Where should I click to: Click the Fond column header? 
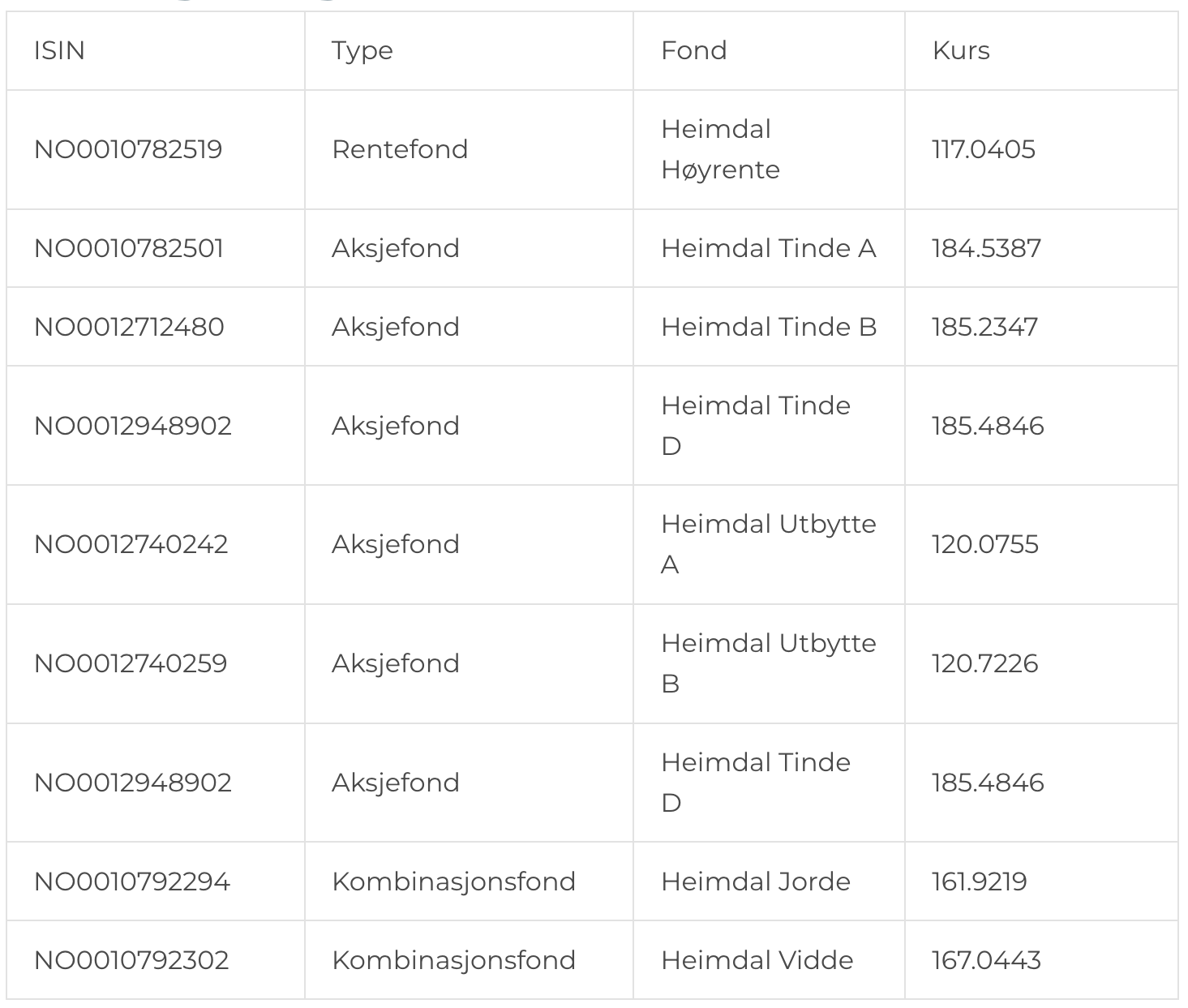[x=693, y=50]
